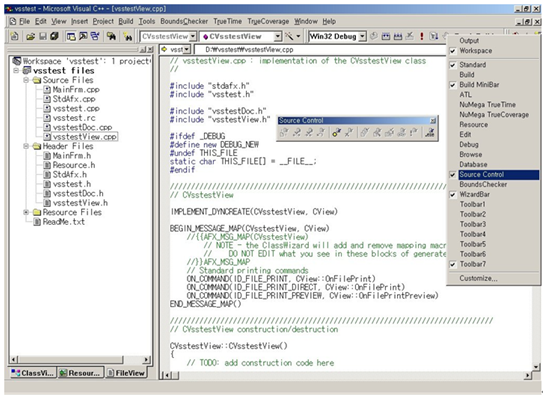Click Show History icon in Source Control toolbar
The width and height of the screenshot is (545, 401).
[x=364, y=132]
